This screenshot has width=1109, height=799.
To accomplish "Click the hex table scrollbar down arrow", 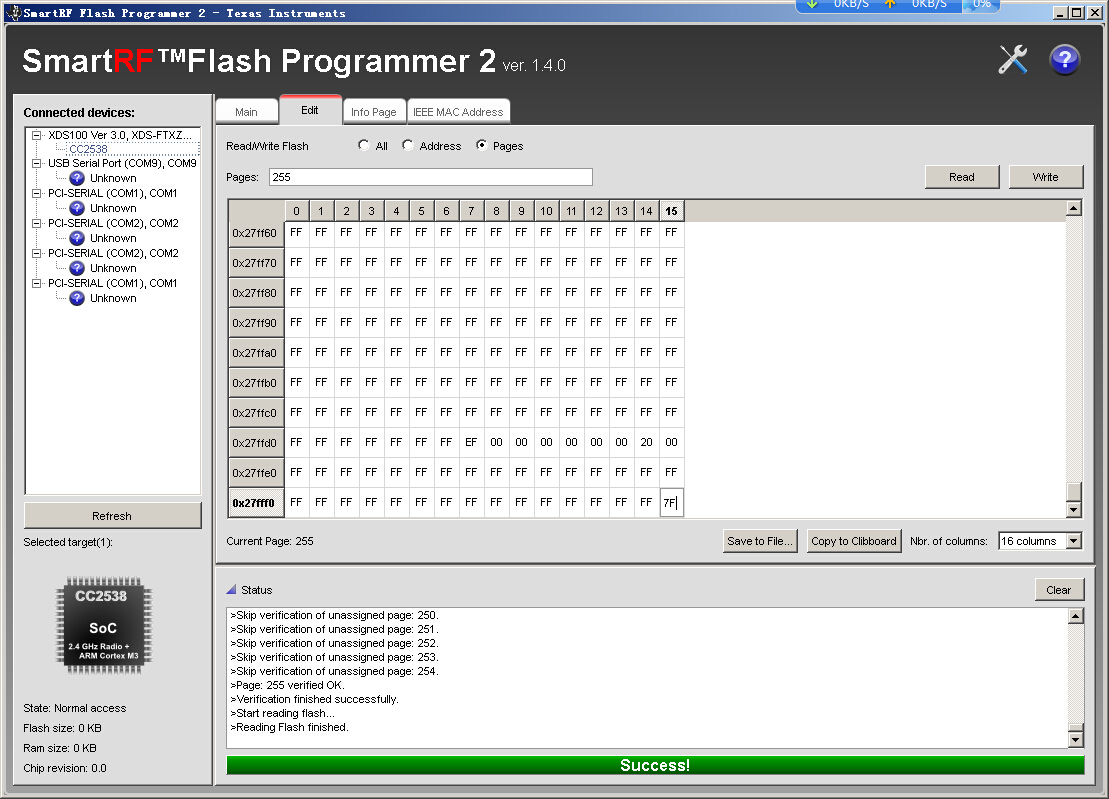I will coord(1074,510).
